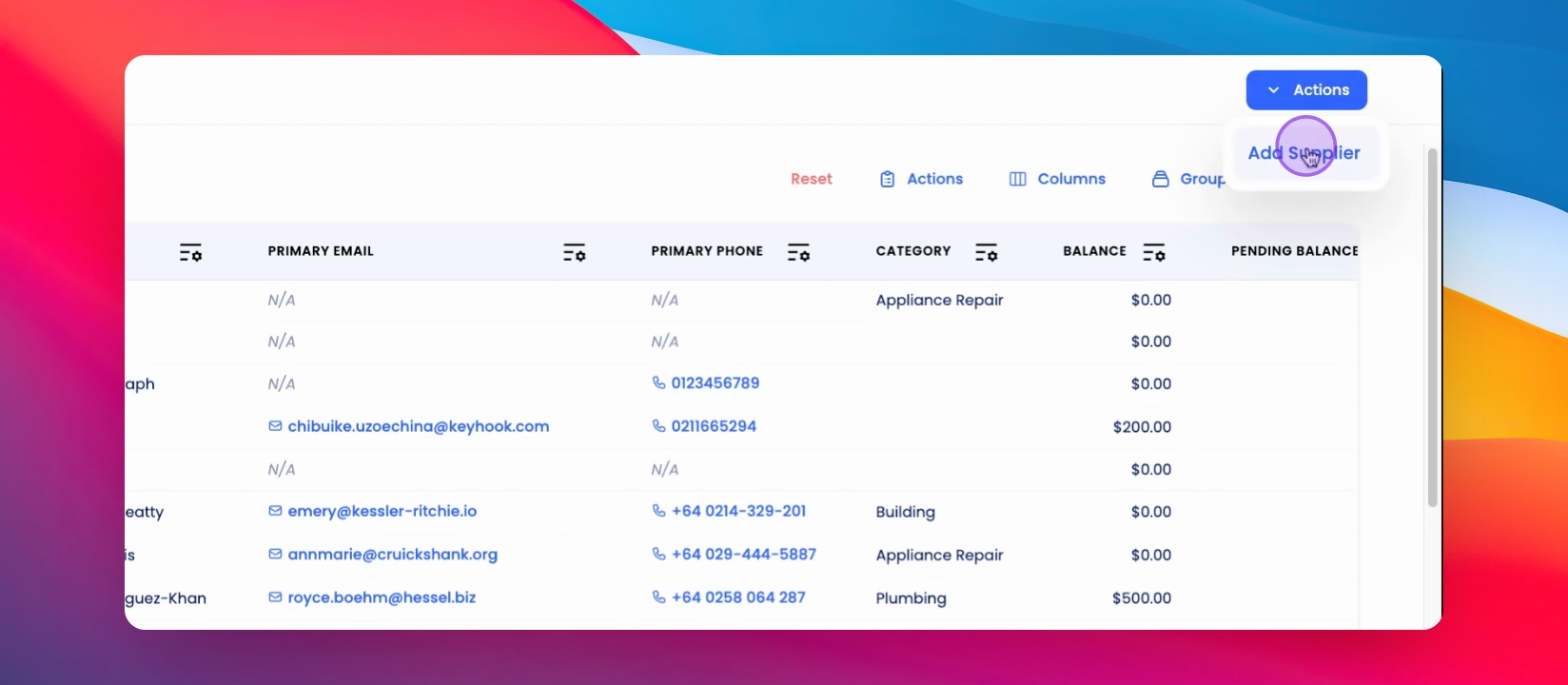Viewport: 1568px width, 685px height.
Task: Open filter settings icon left of Primary Email header
Action: tap(190, 252)
